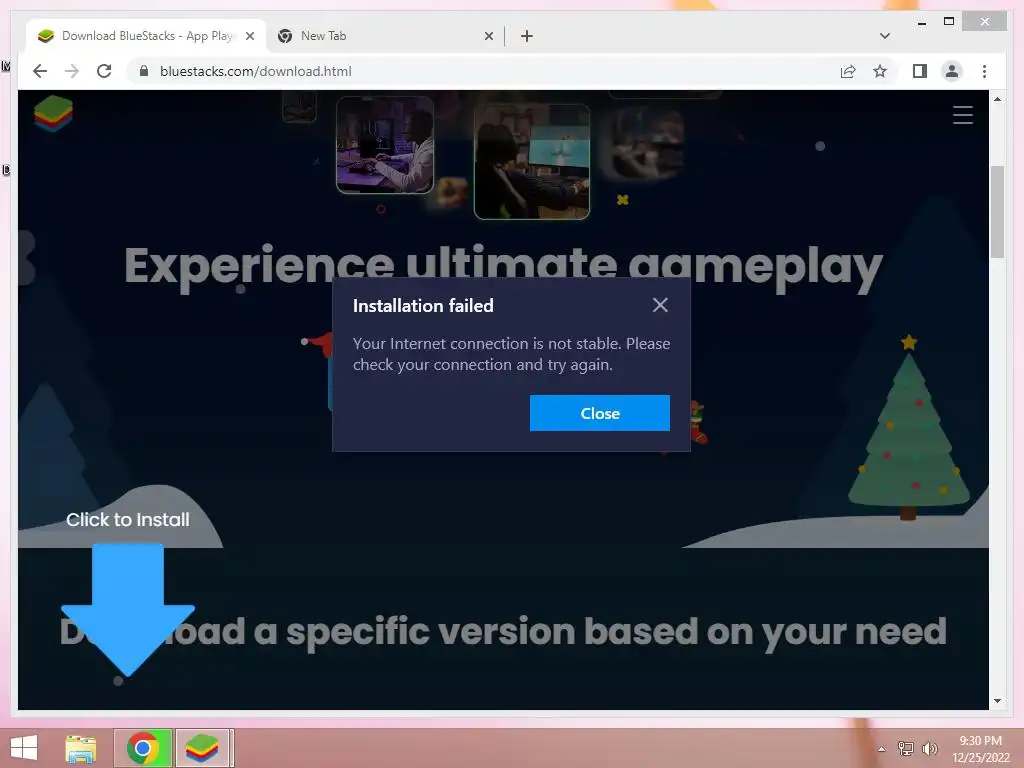Expand the tab search dropdown
The width and height of the screenshot is (1024, 768).
click(884, 36)
